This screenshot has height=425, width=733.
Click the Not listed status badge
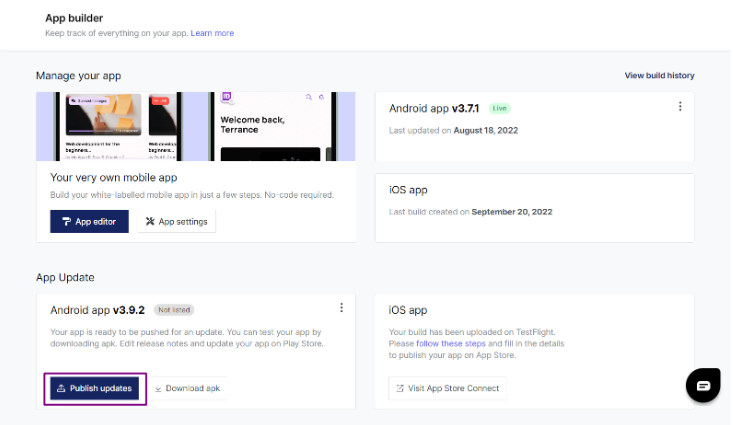coord(173,310)
